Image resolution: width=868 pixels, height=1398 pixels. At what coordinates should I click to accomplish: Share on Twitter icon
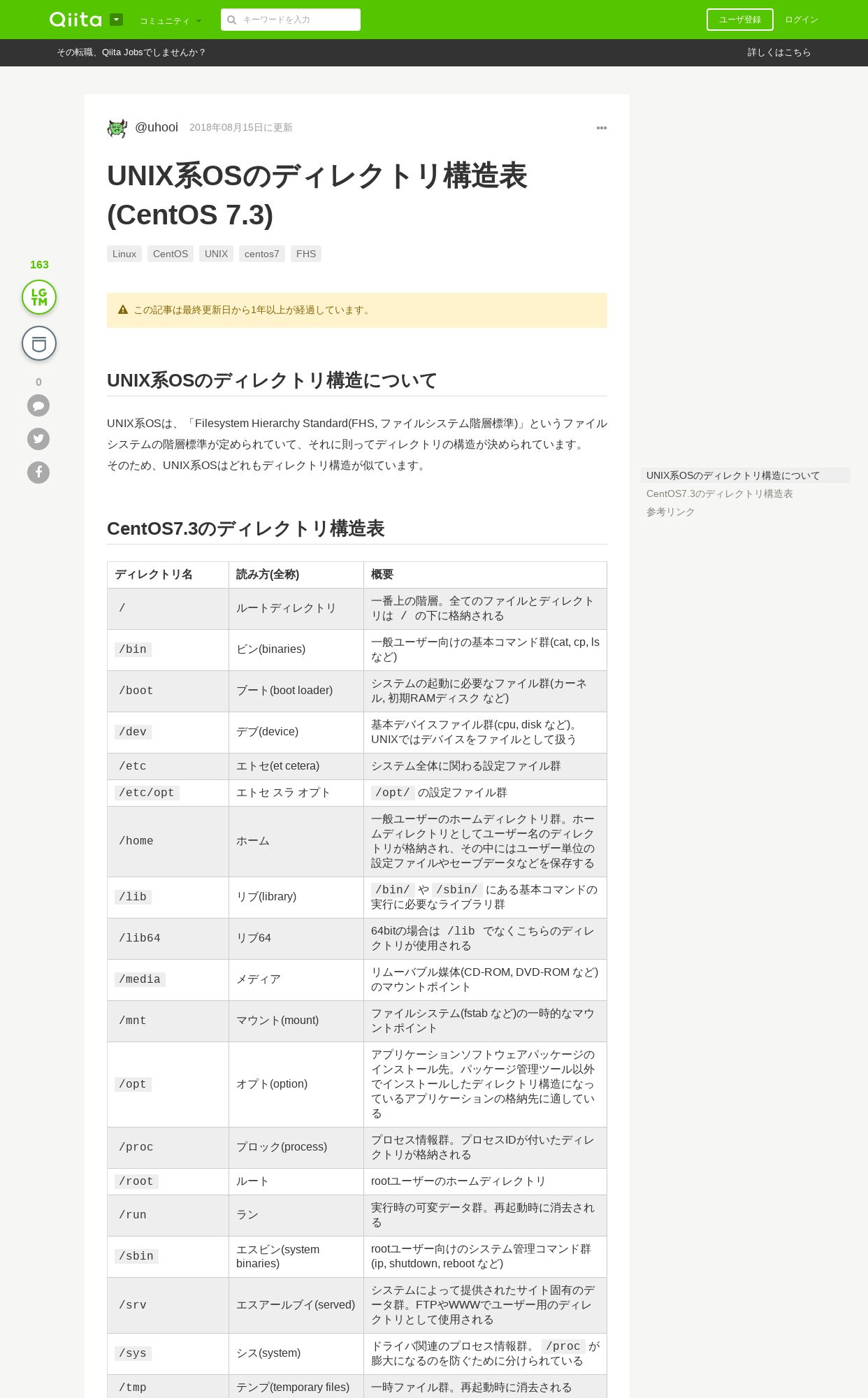point(38,439)
